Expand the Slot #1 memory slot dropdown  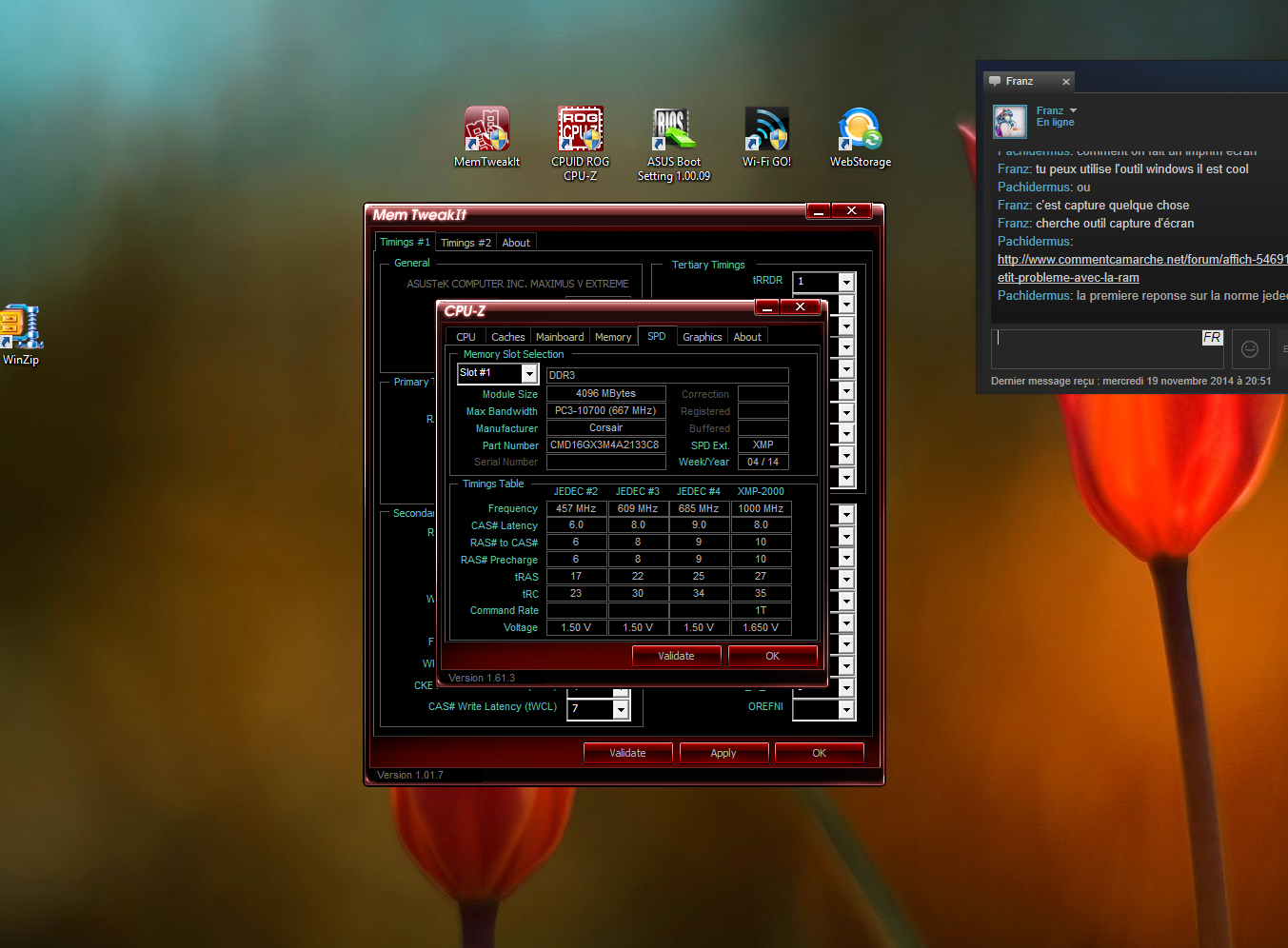[x=529, y=373]
